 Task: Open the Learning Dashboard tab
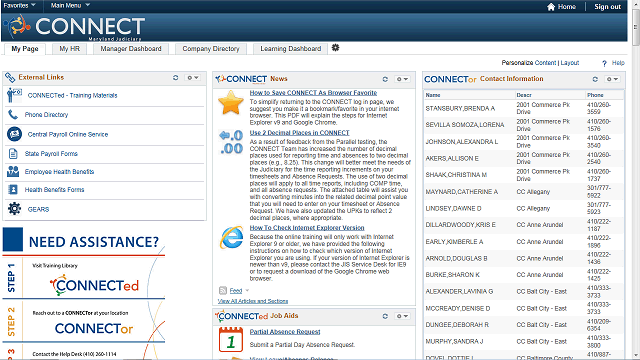pyautogui.click(x=291, y=49)
